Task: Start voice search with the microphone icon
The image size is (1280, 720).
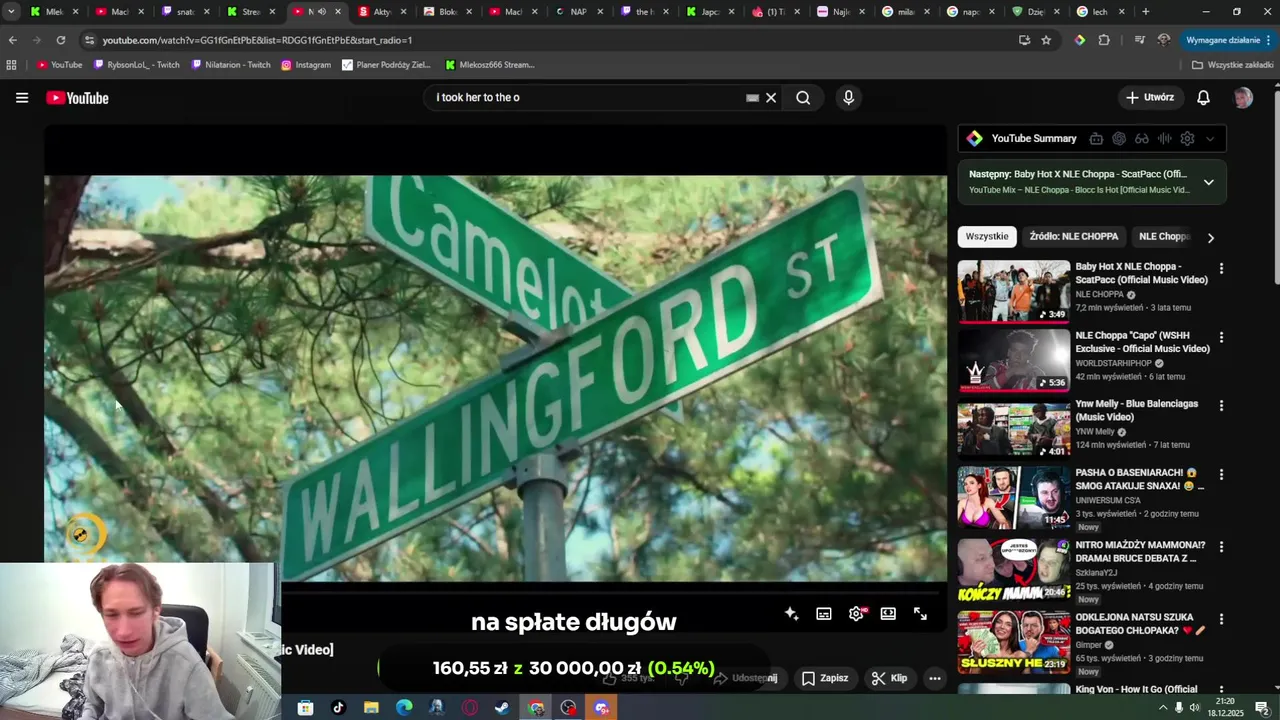Action: pyautogui.click(x=848, y=98)
